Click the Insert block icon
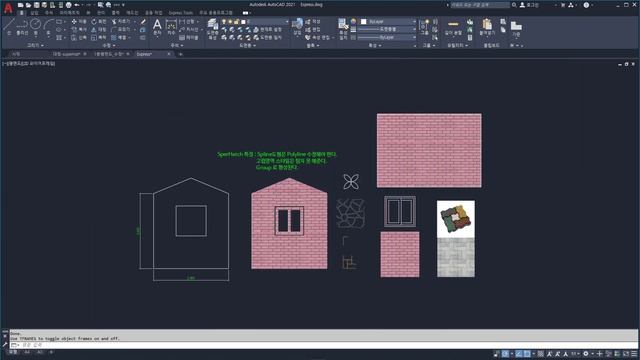The height and width of the screenshot is (360, 640). 297,24
